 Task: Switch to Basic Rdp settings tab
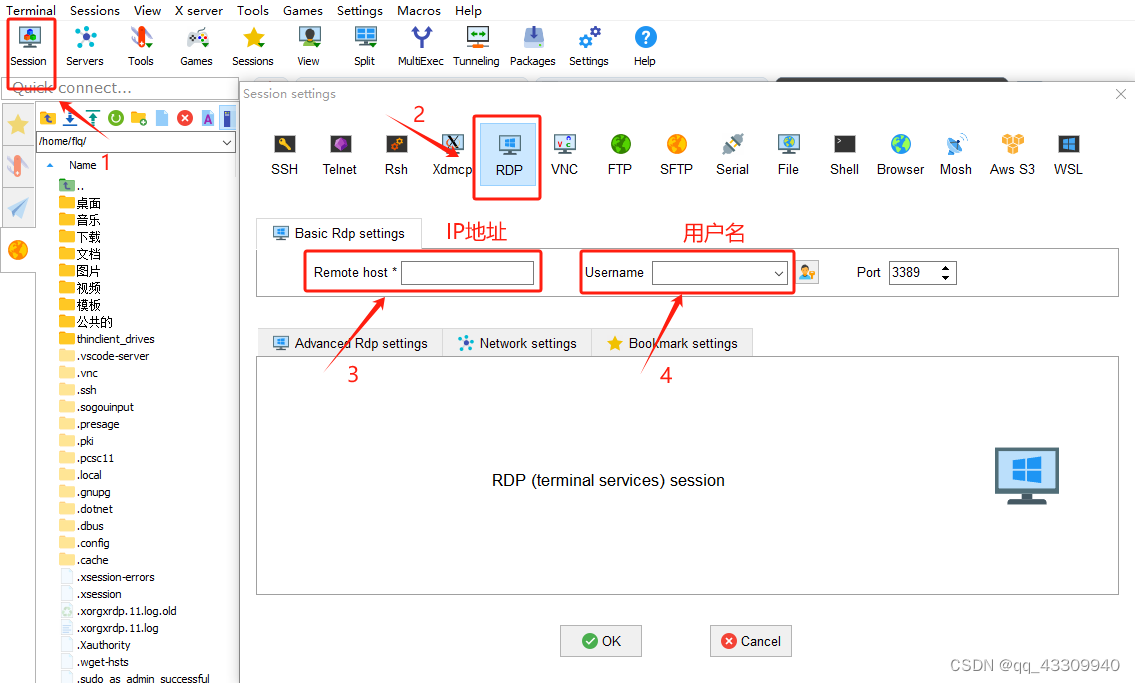point(339,233)
